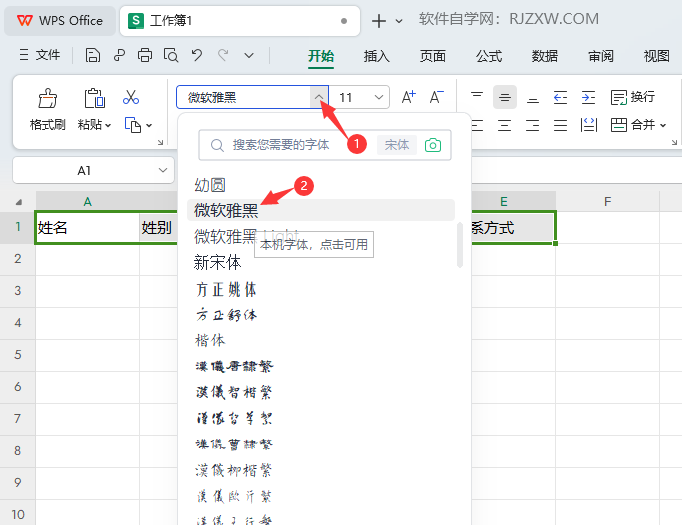The height and width of the screenshot is (525, 682).
Task: Increase font size with A+ icon
Action: tap(408, 97)
